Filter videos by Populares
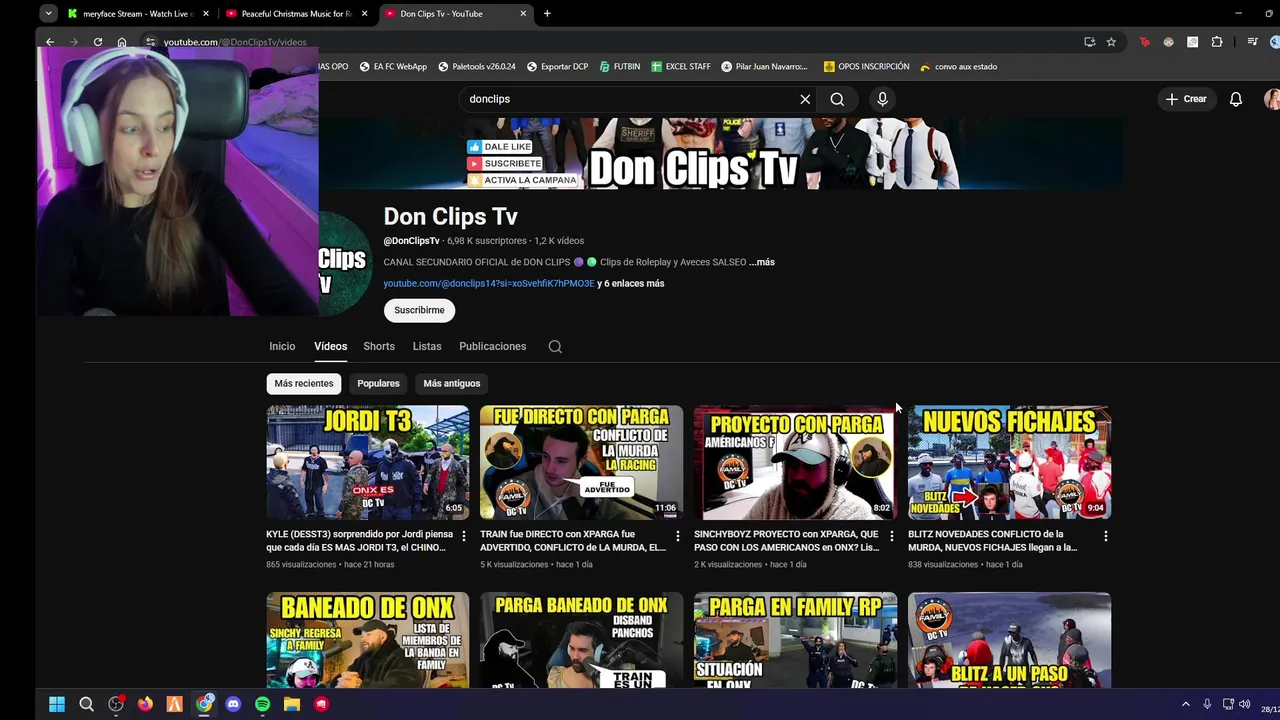 coord(378,383)
